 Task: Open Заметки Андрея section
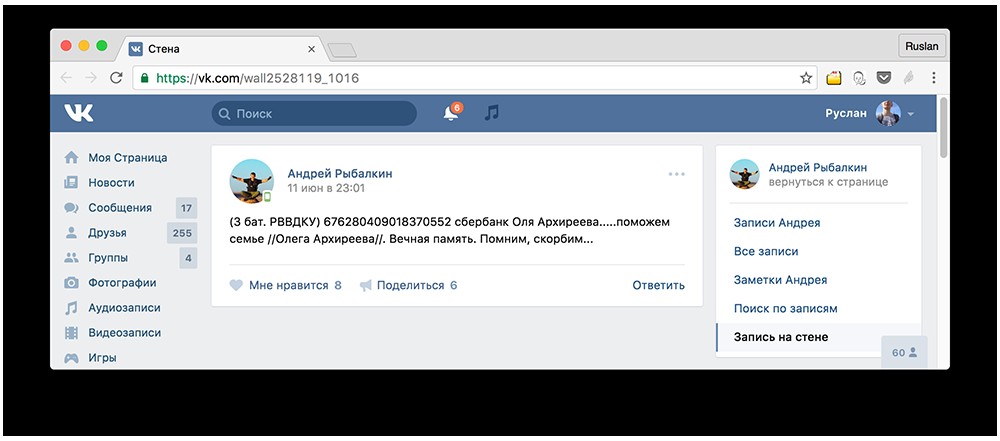(x=780, y=280)
